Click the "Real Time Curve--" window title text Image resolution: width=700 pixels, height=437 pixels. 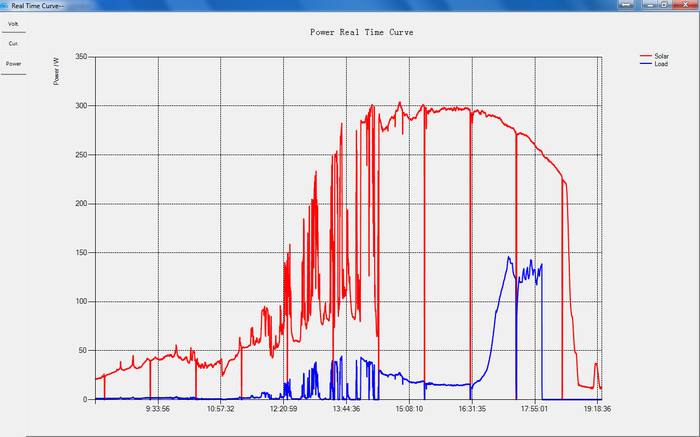40,5
